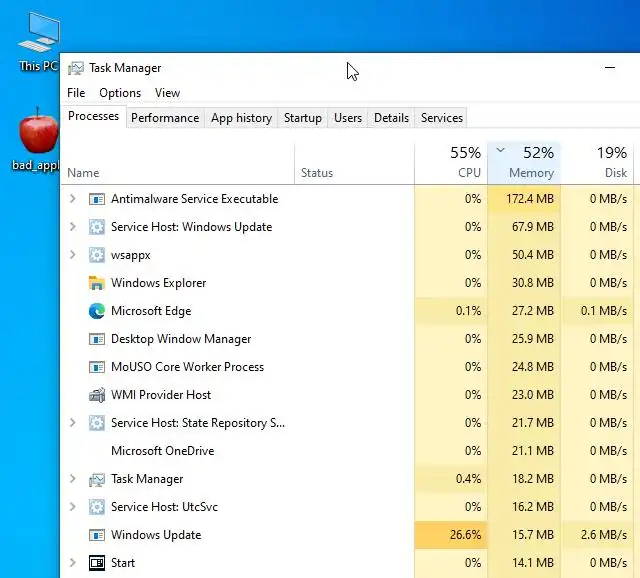
Task: Expand Service Host: State Repository group
Action: 73,422
